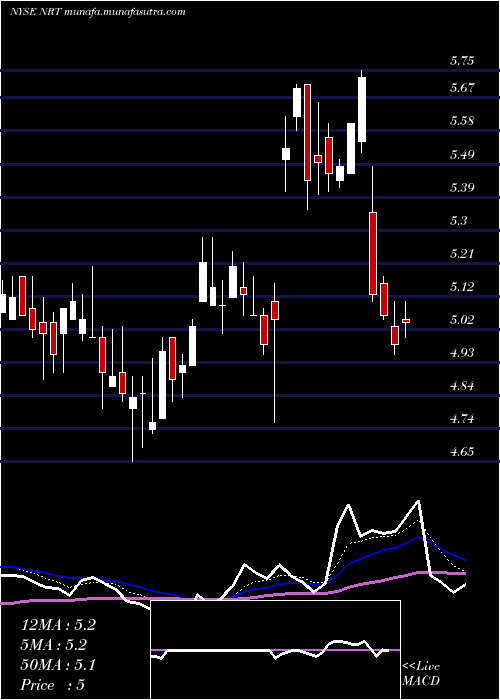Click the <<Live MACD label
Screen dimensions: 500x700
click(x=421, y=673)
